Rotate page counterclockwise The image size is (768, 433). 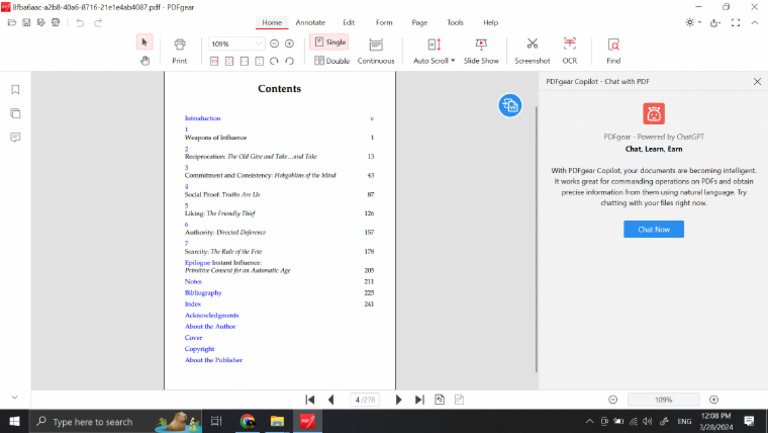pyautogui.click(x=289, y=61)
